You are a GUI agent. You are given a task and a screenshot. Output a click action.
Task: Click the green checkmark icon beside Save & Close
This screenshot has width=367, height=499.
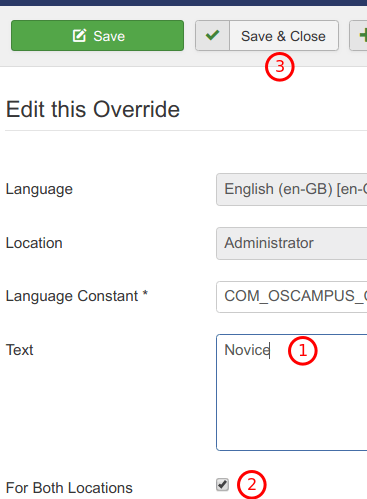[x=212, y=35]
